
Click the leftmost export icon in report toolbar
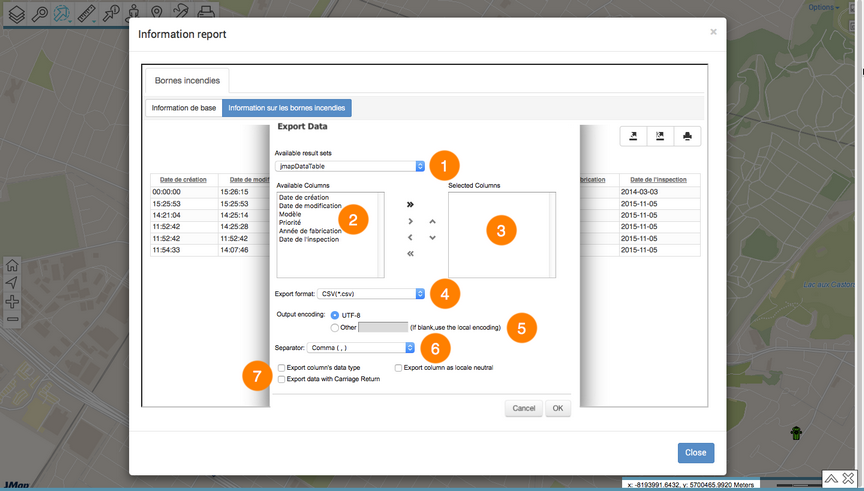633,136
